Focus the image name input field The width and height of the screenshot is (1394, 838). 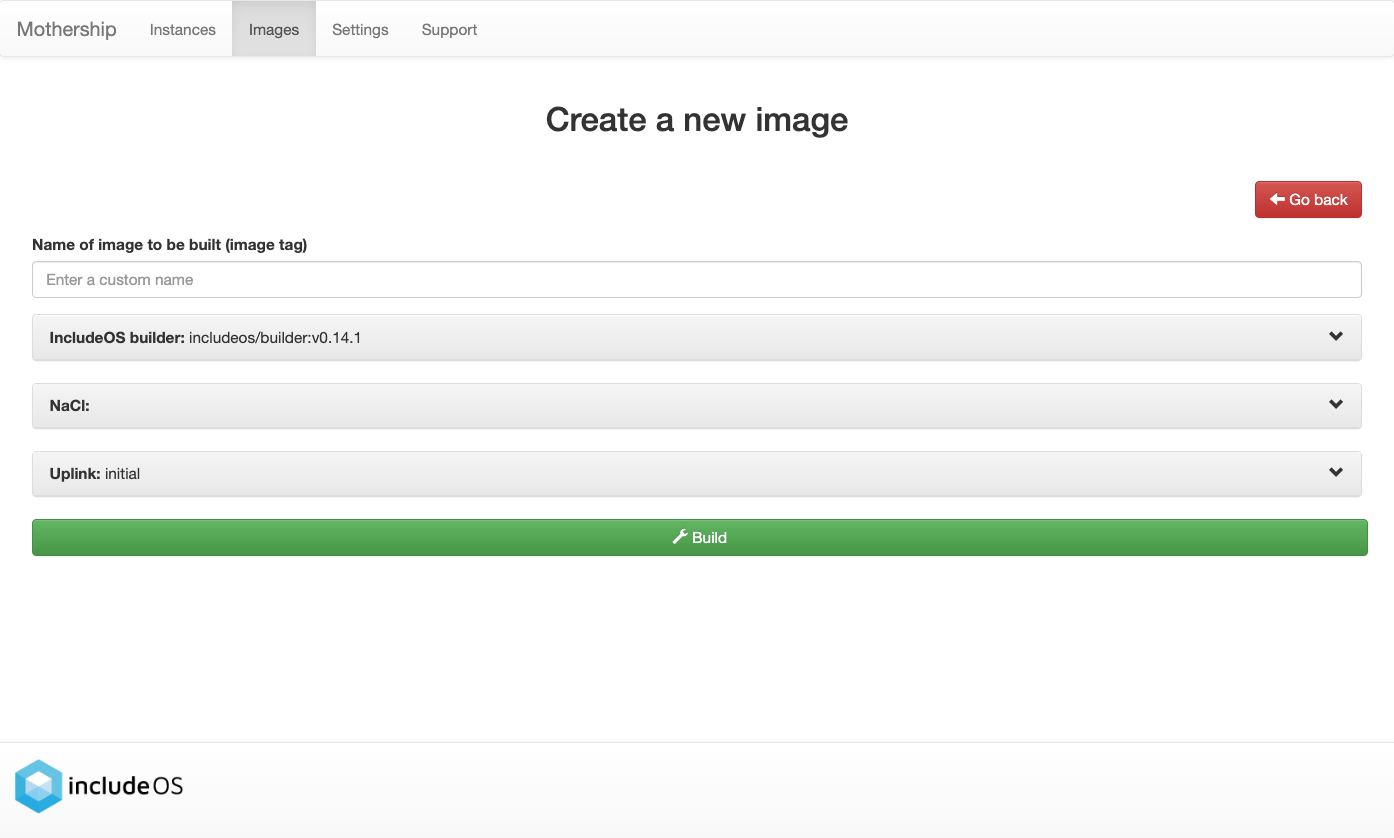click(697, 279)
